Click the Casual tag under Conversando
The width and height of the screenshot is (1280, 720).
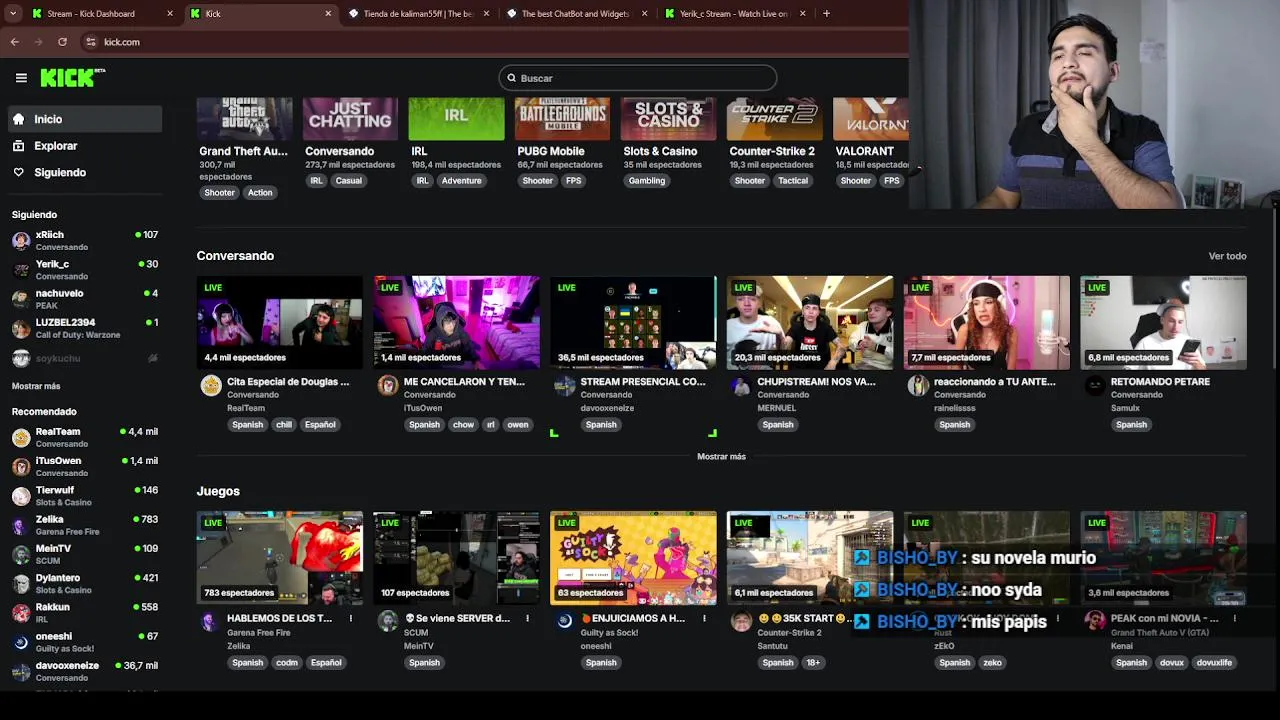coord(349,181)
